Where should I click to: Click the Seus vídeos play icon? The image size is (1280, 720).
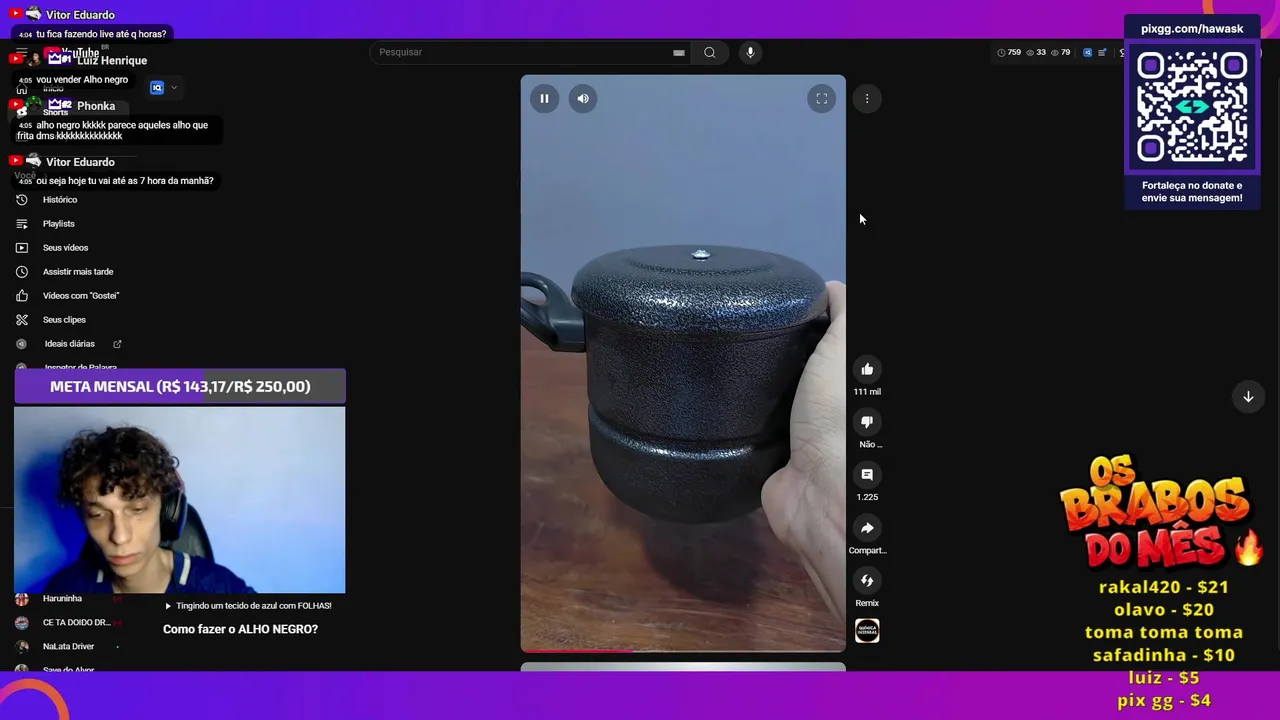(x=22, y=248)
